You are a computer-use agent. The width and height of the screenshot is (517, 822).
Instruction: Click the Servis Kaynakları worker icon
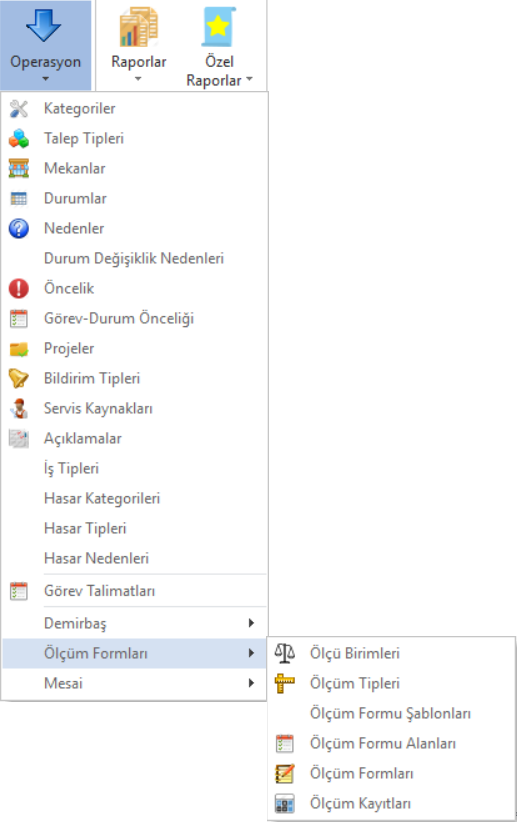[x=19, y=408]
